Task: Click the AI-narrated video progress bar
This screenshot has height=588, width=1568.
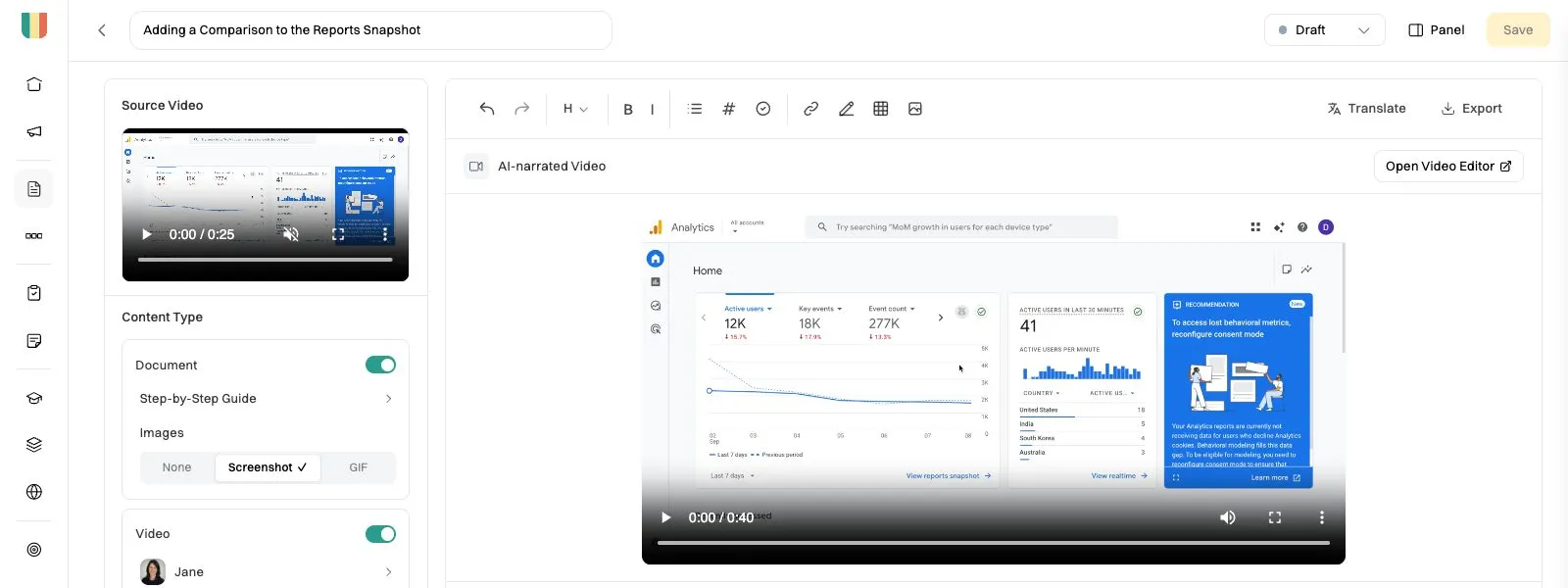Action: click(x=994, y=542)
